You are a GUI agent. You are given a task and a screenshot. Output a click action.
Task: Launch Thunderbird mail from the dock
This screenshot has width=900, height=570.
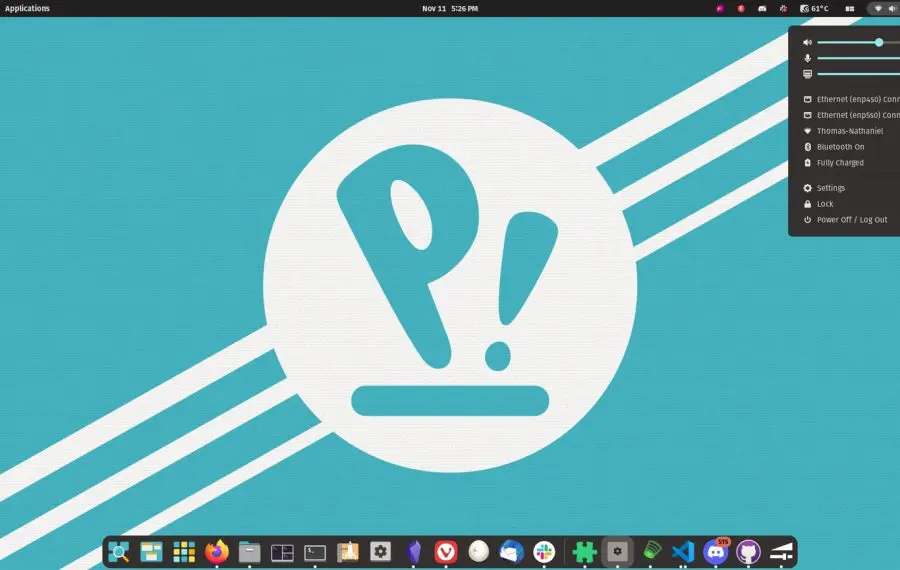click(x=511, y=552)
